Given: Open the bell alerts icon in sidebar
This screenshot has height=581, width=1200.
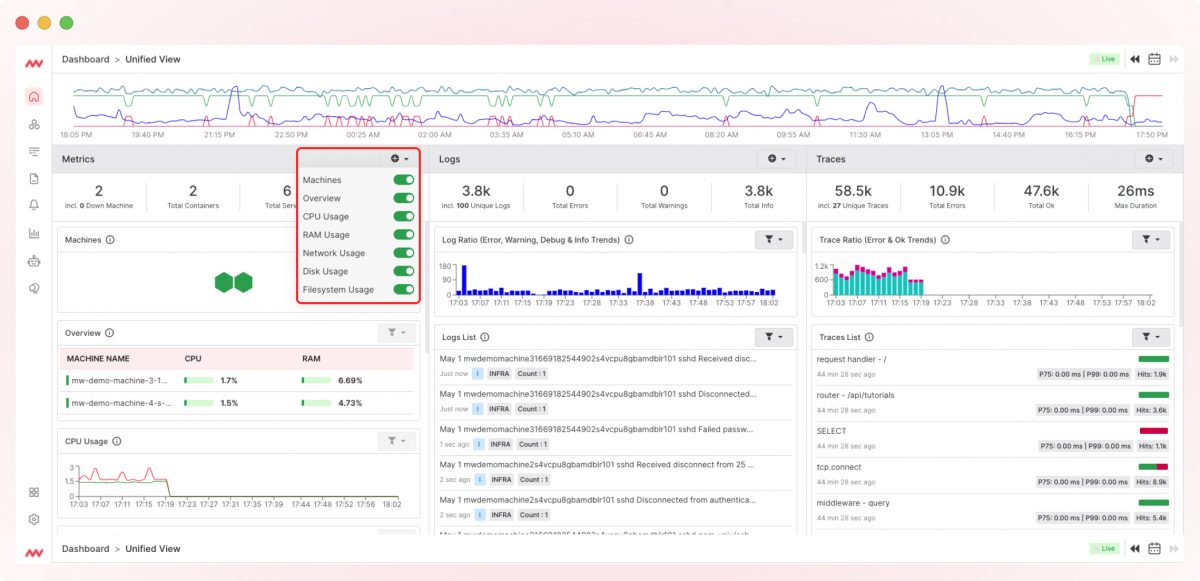Looking at the screenshot, I should tap(34, 205).
